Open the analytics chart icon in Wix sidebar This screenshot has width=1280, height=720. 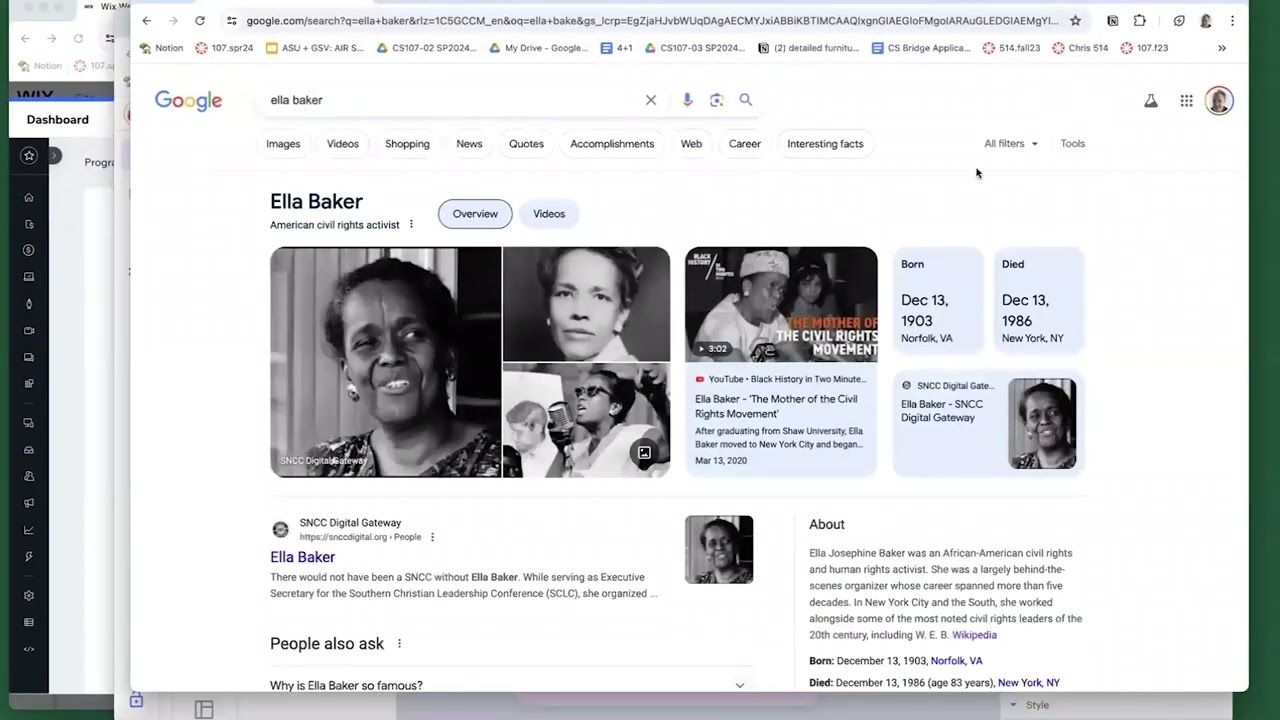click(29, 530)
